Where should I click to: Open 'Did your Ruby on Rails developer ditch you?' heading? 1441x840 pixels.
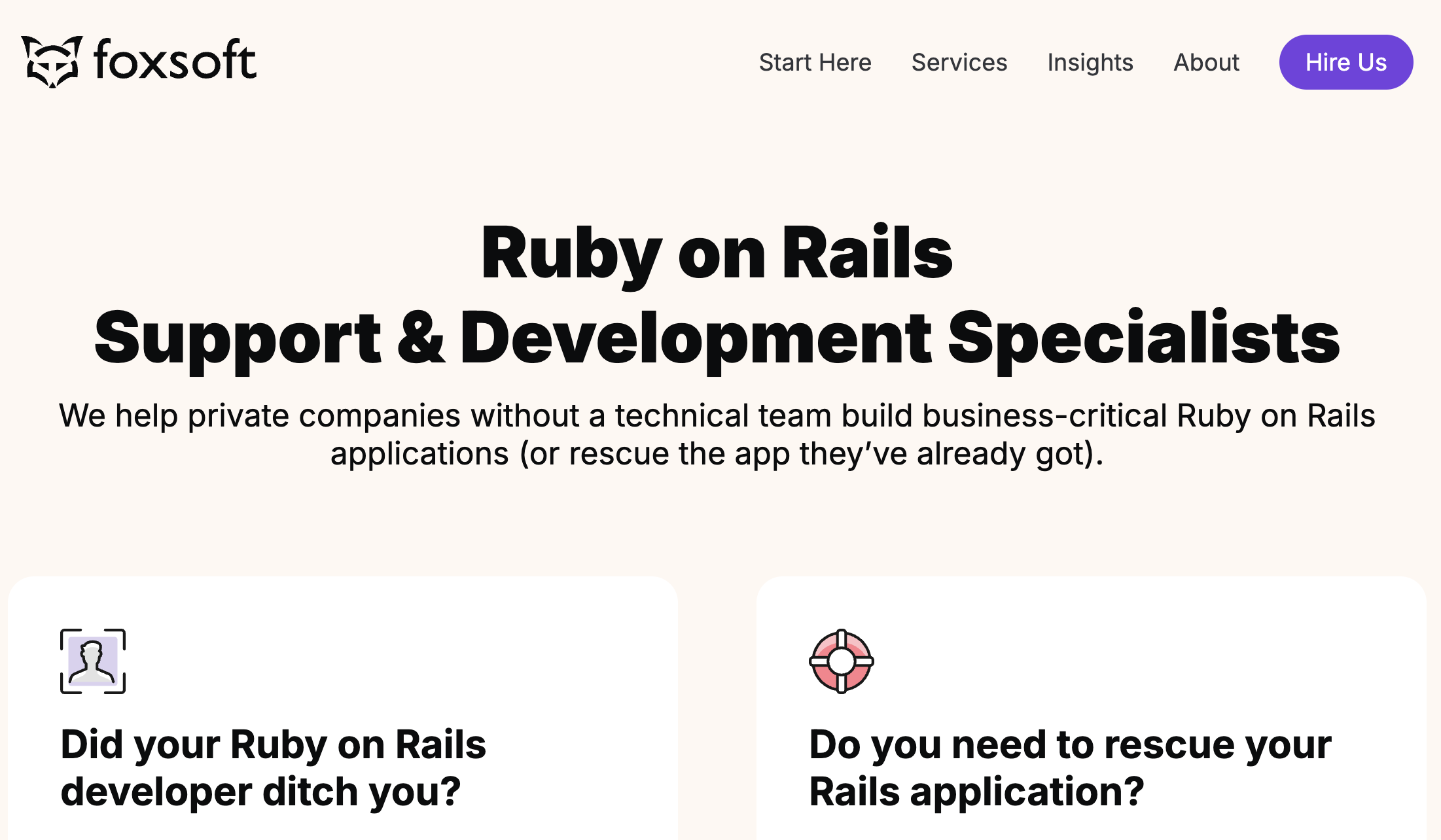[274, 768]
